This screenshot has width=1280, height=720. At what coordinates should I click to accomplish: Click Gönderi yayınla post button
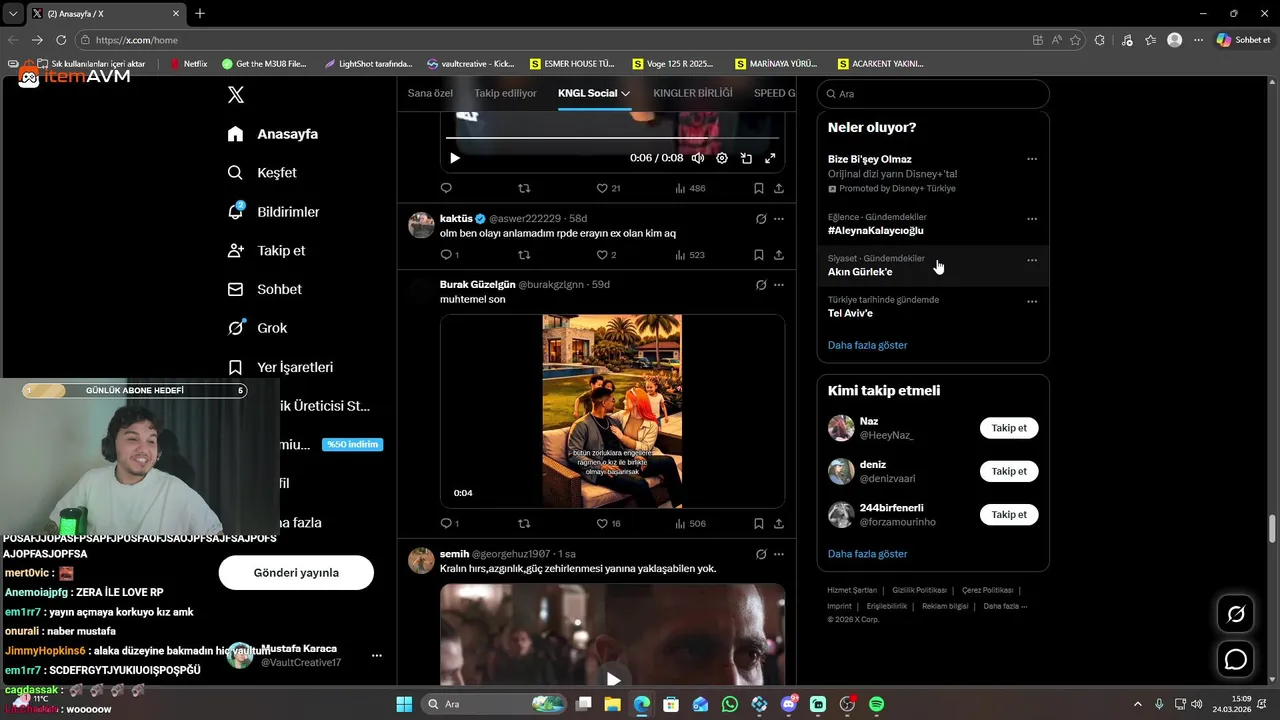[296, 573]
